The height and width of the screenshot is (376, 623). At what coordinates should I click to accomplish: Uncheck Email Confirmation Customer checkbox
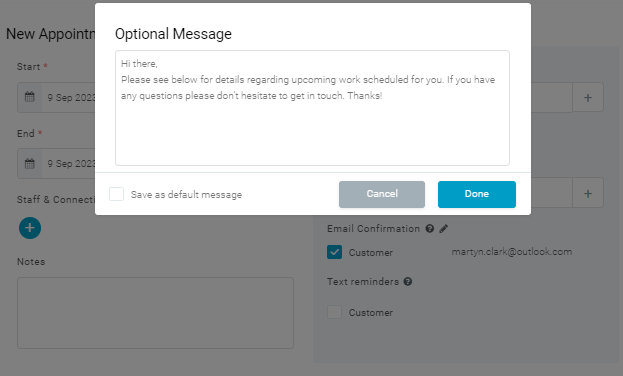pyautogui.click(x=335, y=252)
